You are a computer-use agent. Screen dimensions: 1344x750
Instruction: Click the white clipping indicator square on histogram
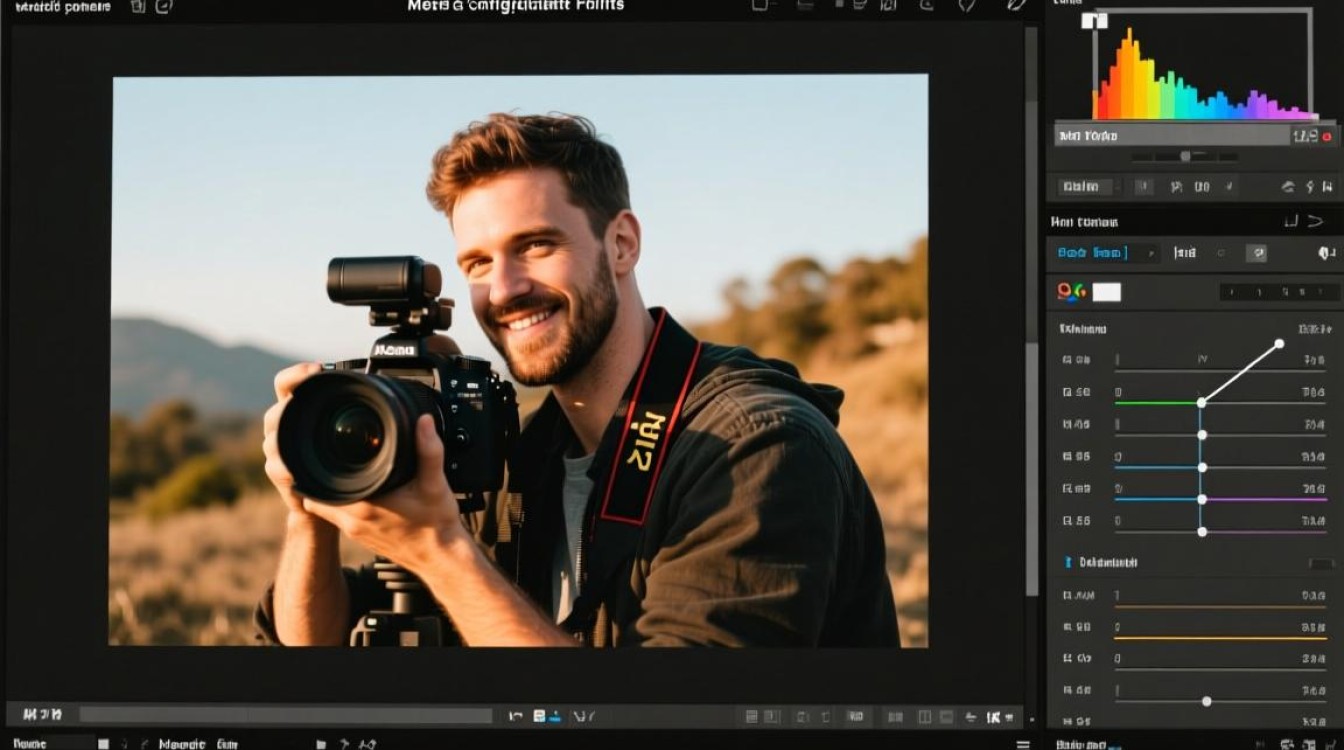point(1095,21)
